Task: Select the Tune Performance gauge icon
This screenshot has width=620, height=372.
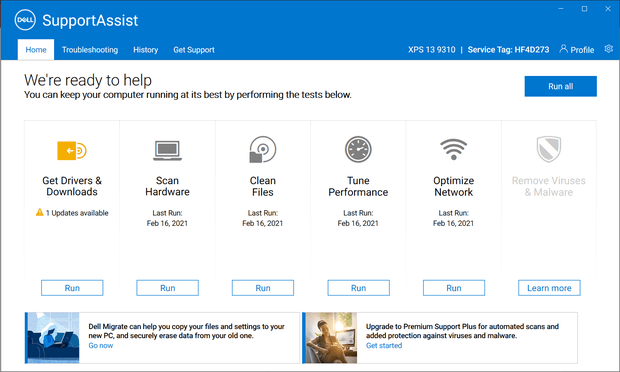Action: pyautogui.click(x=358, y=149)
